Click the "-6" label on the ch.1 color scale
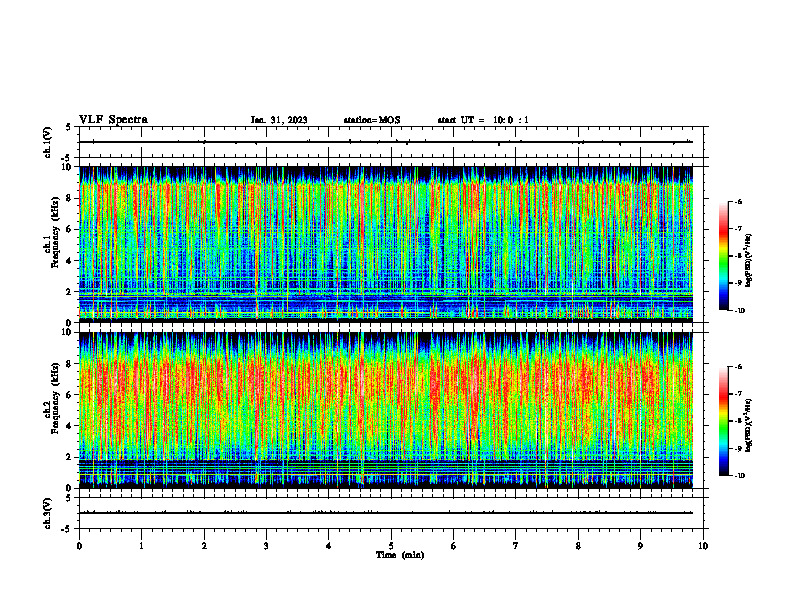The width and height of the screenshot is (792, 612). [x=739, y=201]
